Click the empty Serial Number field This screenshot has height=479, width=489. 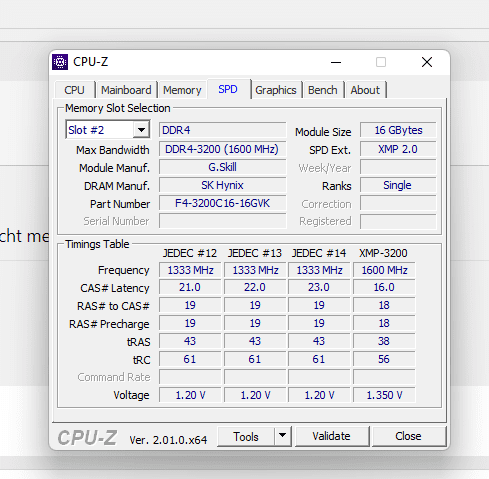(x=222, y=221)
